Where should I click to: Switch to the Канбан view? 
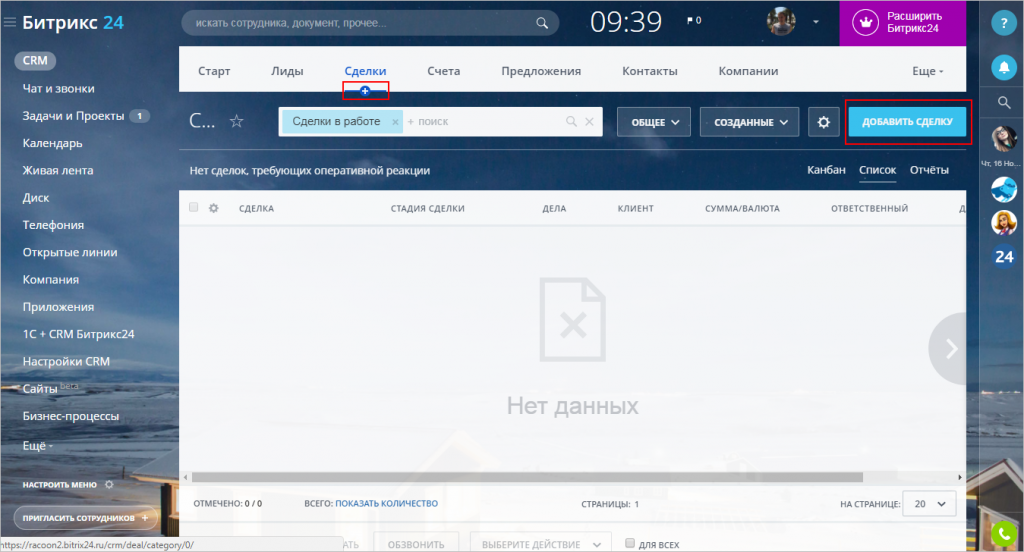point(826,170)
